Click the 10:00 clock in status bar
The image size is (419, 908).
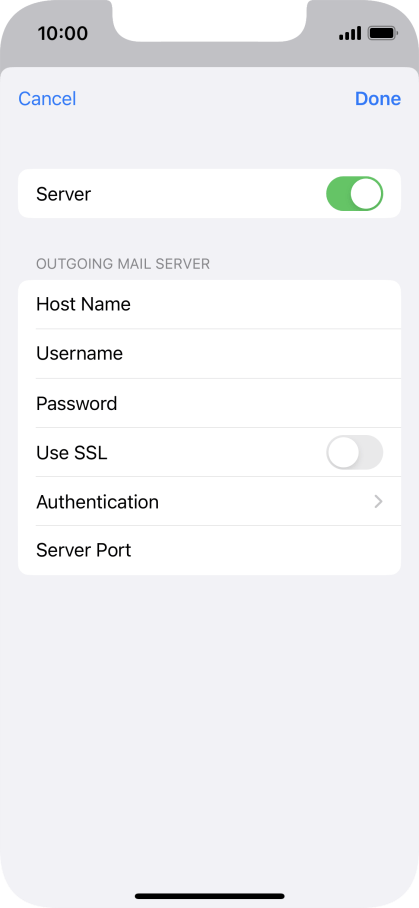pyautogui.click(x=63, y=33)
